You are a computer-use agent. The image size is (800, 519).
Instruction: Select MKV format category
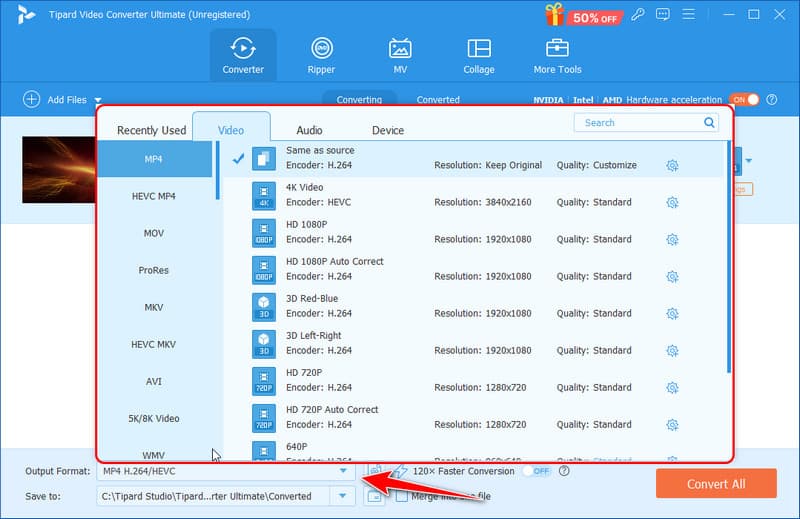(155, 307)
